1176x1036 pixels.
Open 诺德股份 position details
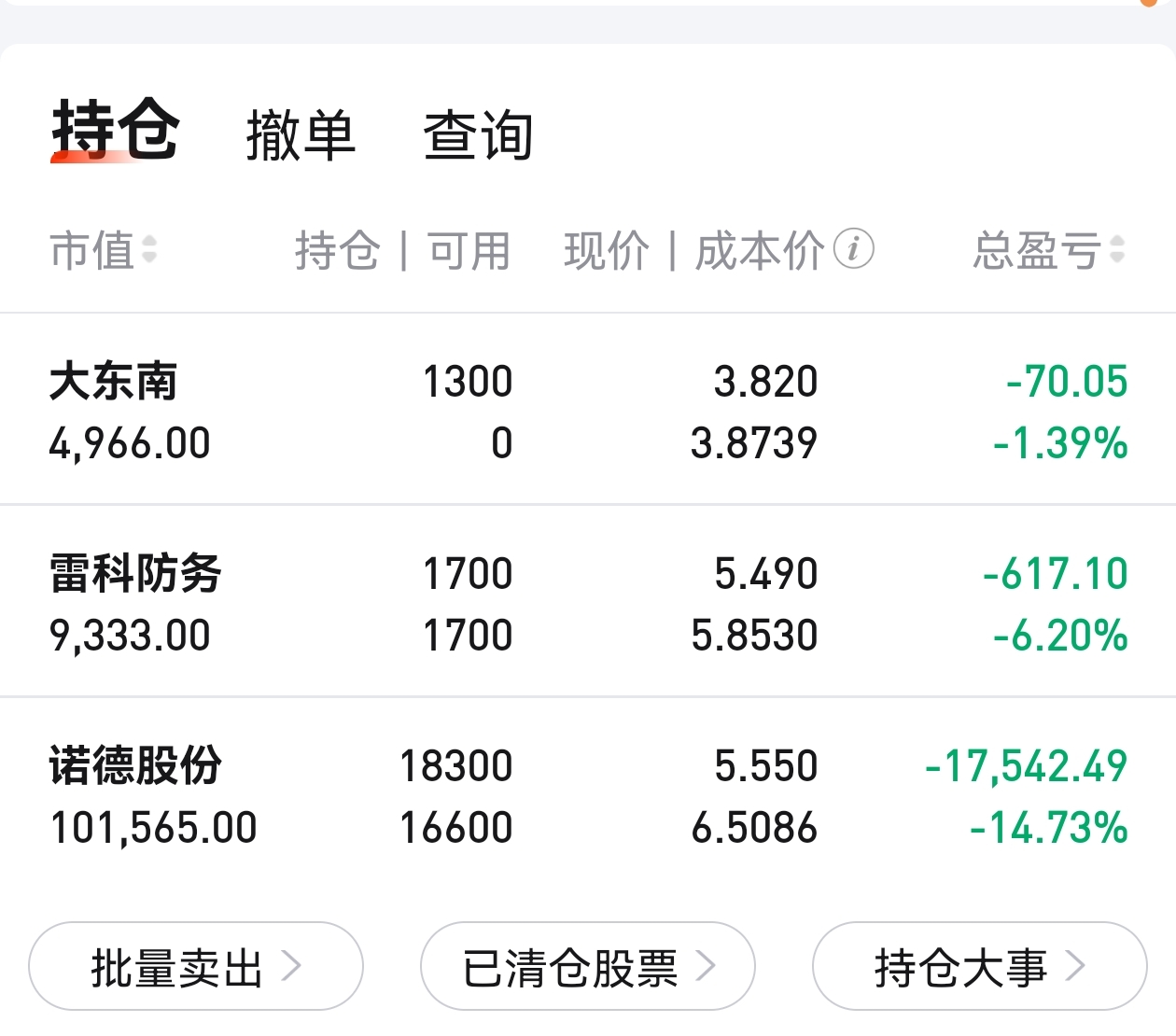[x=588, y=795]
